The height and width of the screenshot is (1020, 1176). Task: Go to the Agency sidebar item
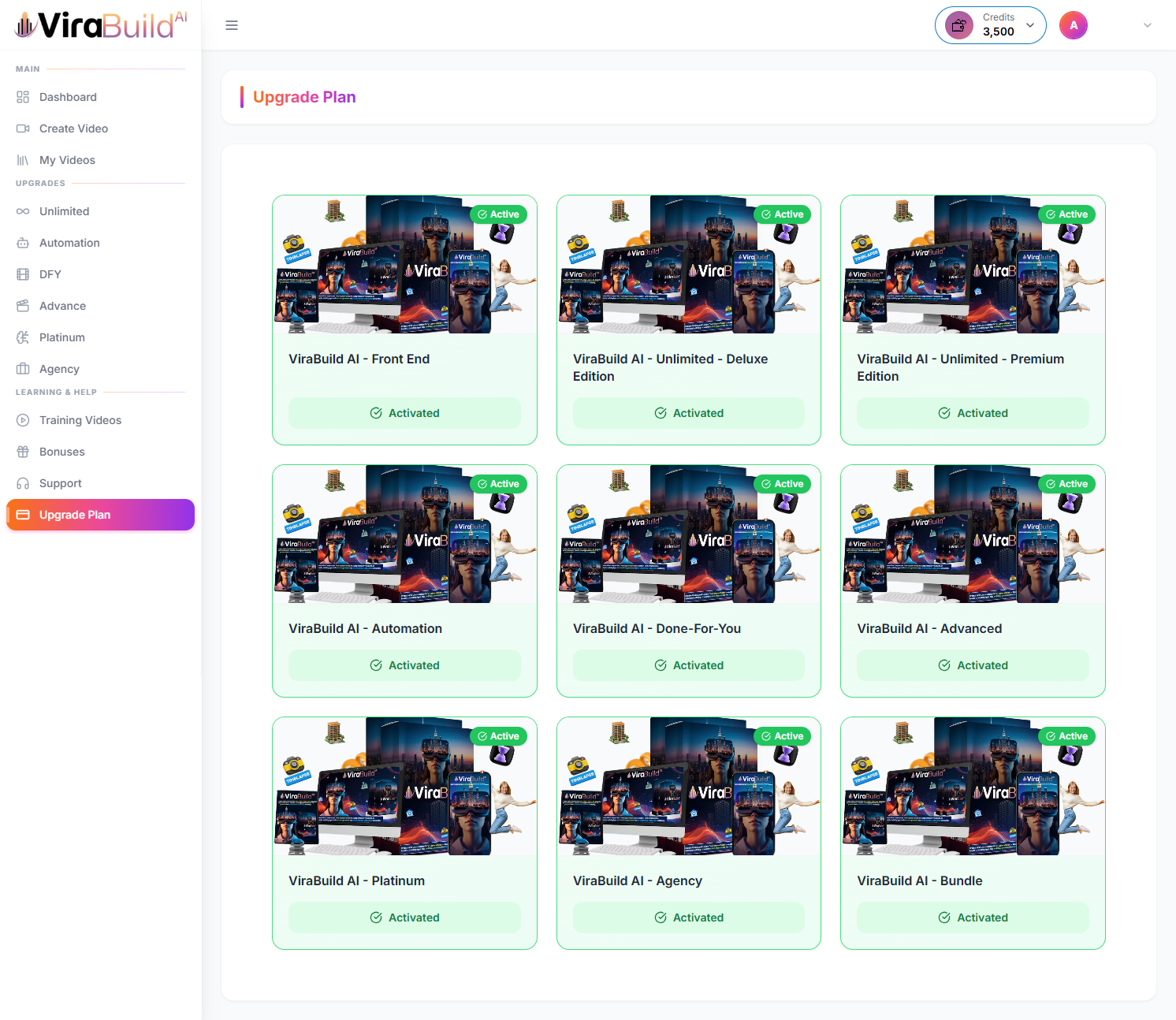point(59,369)
